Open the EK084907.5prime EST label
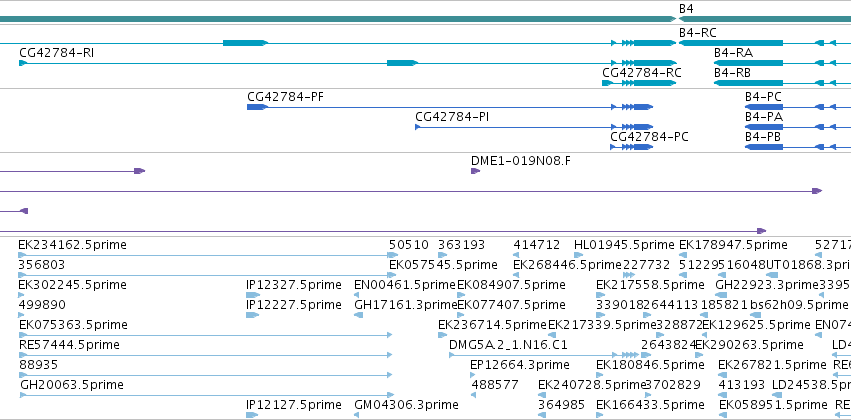The height and width of the screenshot is (420, 851). (x=511, y=285)
